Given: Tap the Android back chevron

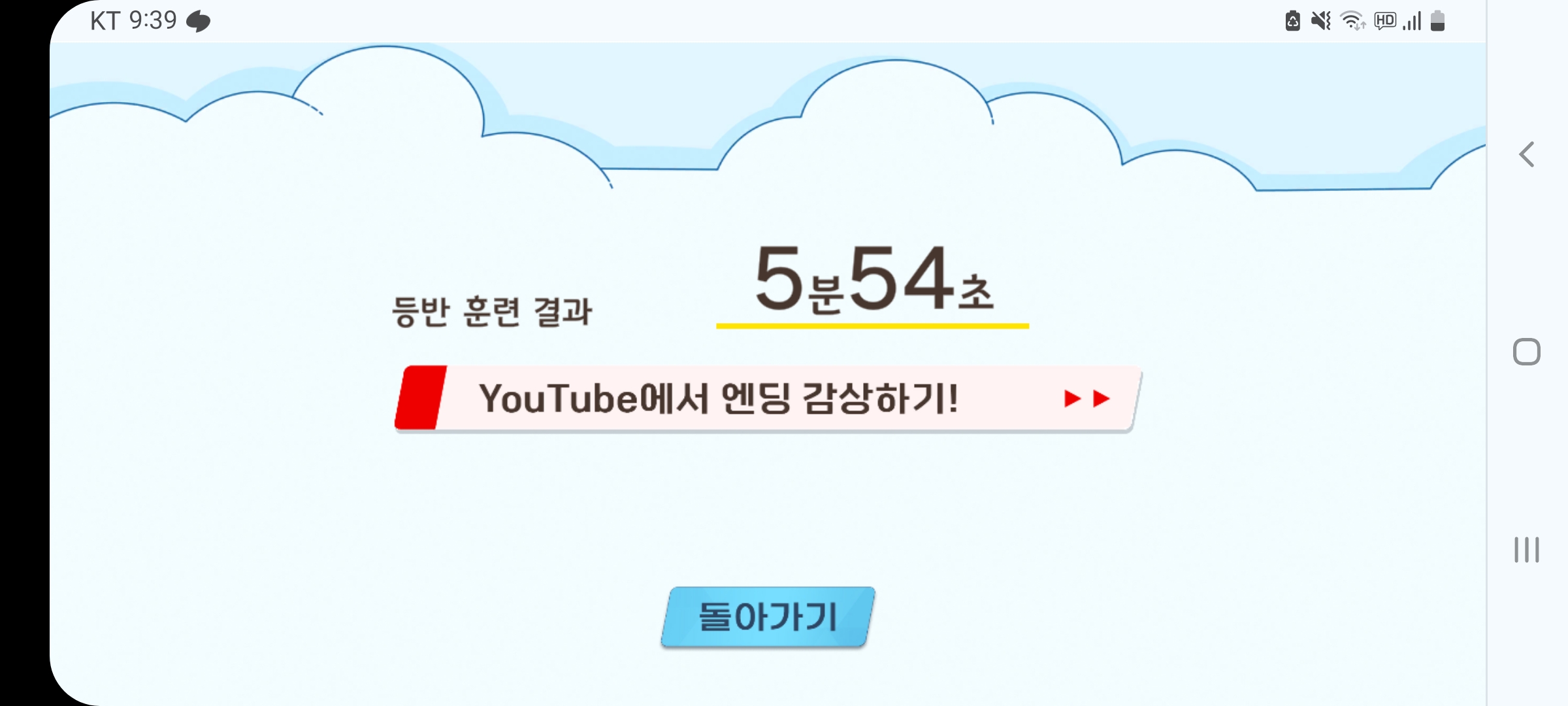Looking at the screenshot, I should 1527,154.
